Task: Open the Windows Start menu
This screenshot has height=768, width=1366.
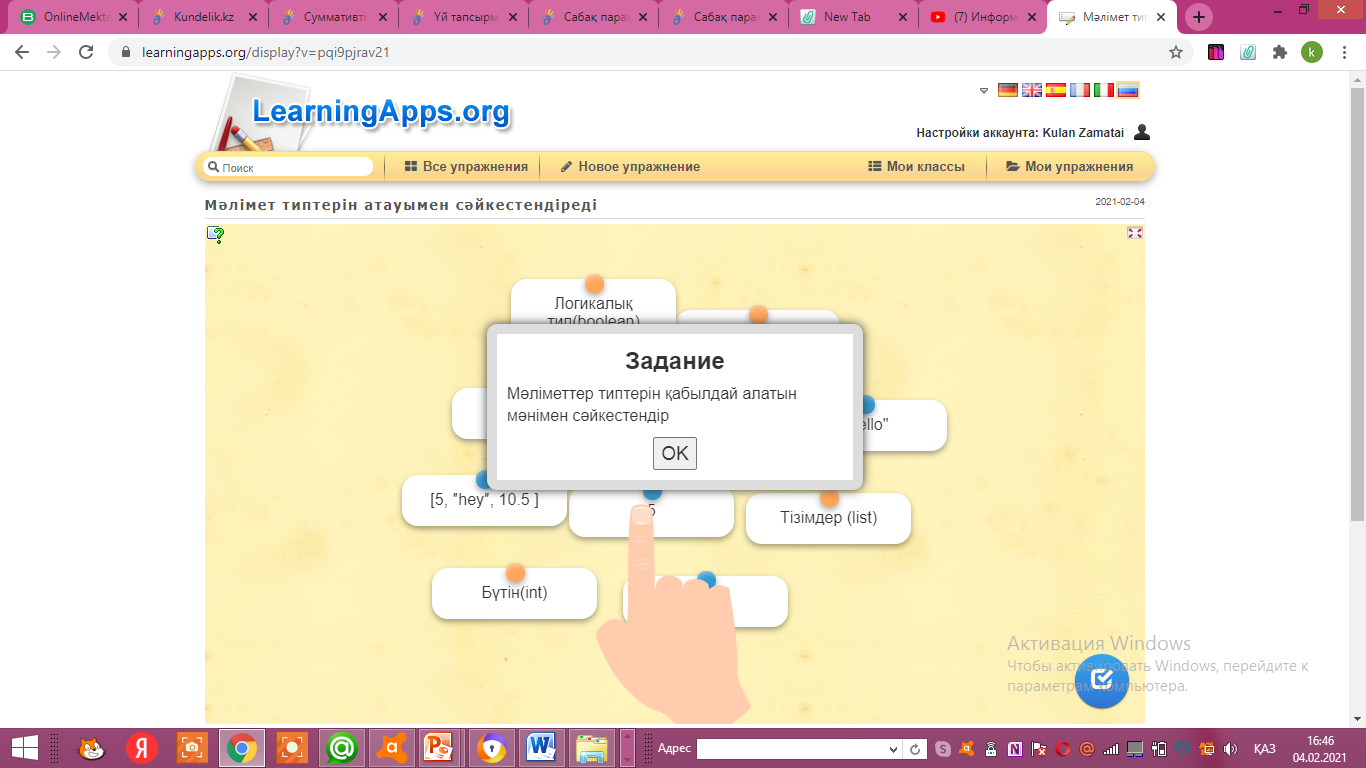Action: pos(24,748)
